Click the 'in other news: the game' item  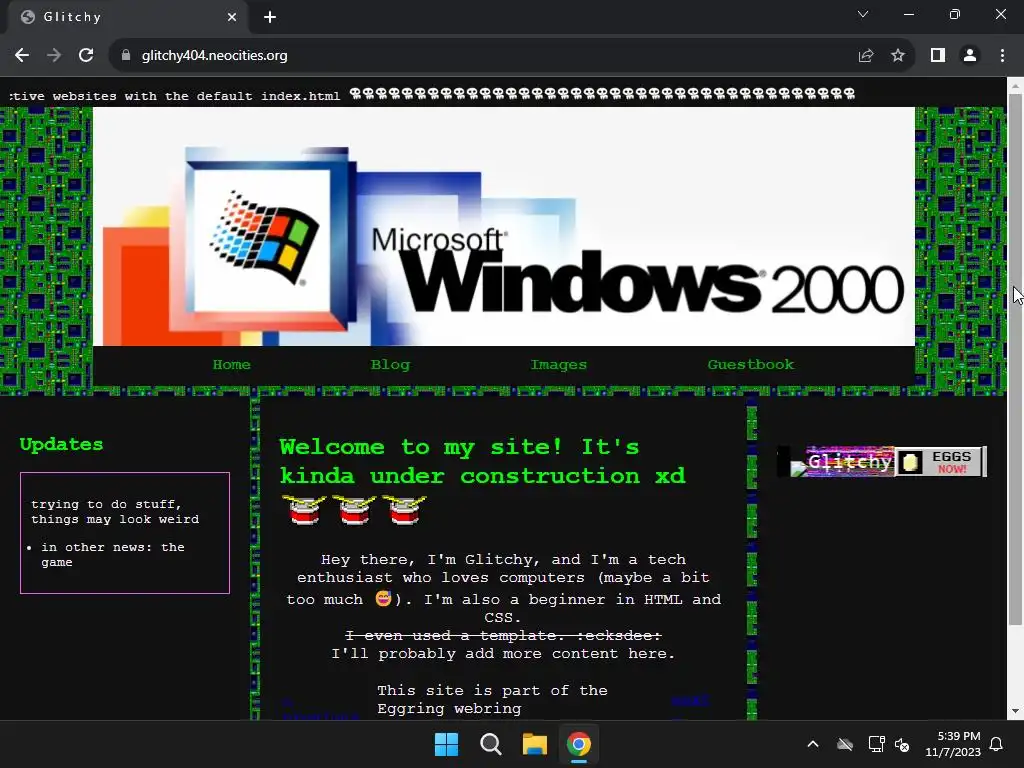(112, 554)
